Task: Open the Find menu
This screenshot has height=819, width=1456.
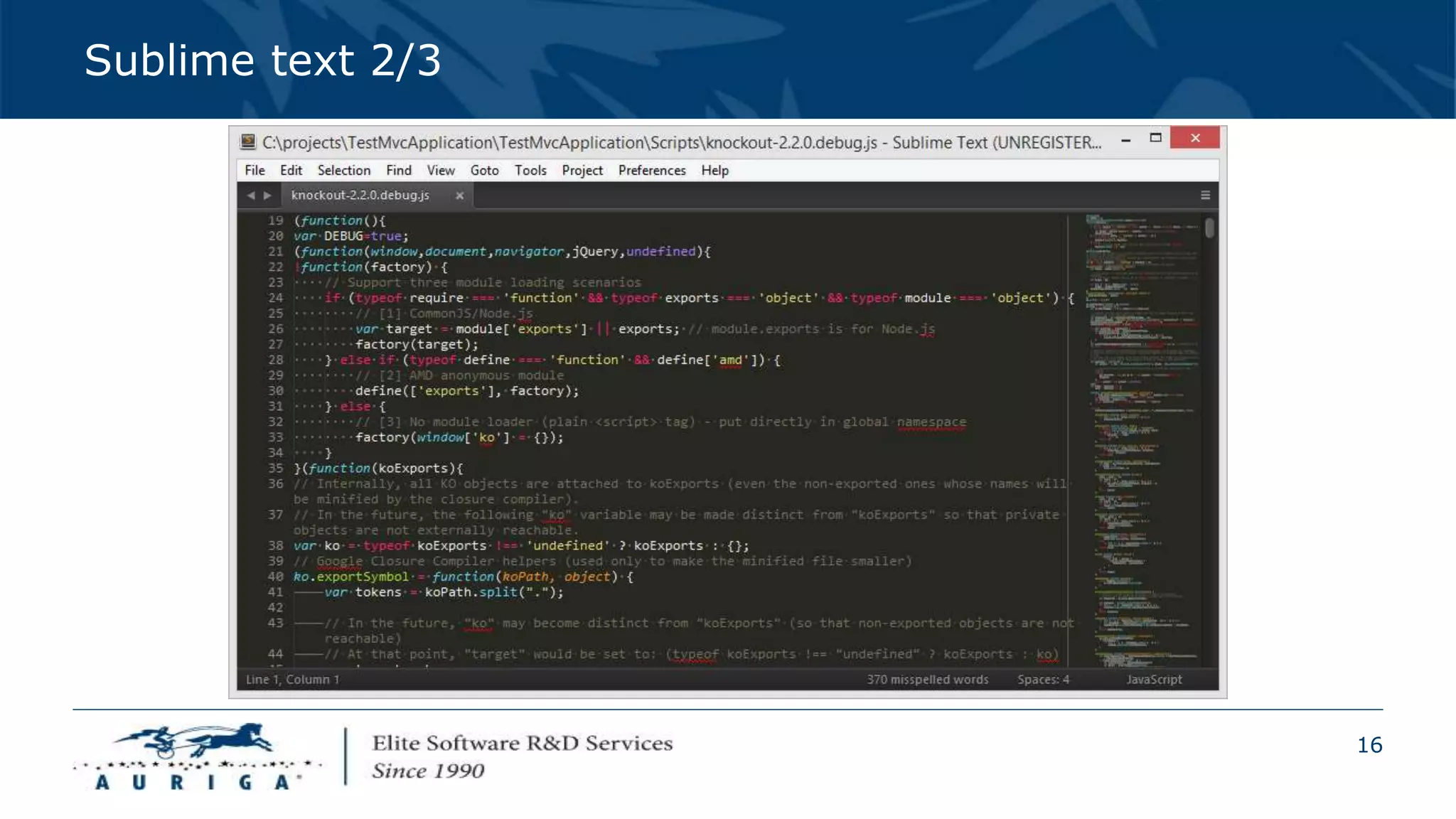Action: 399,171
